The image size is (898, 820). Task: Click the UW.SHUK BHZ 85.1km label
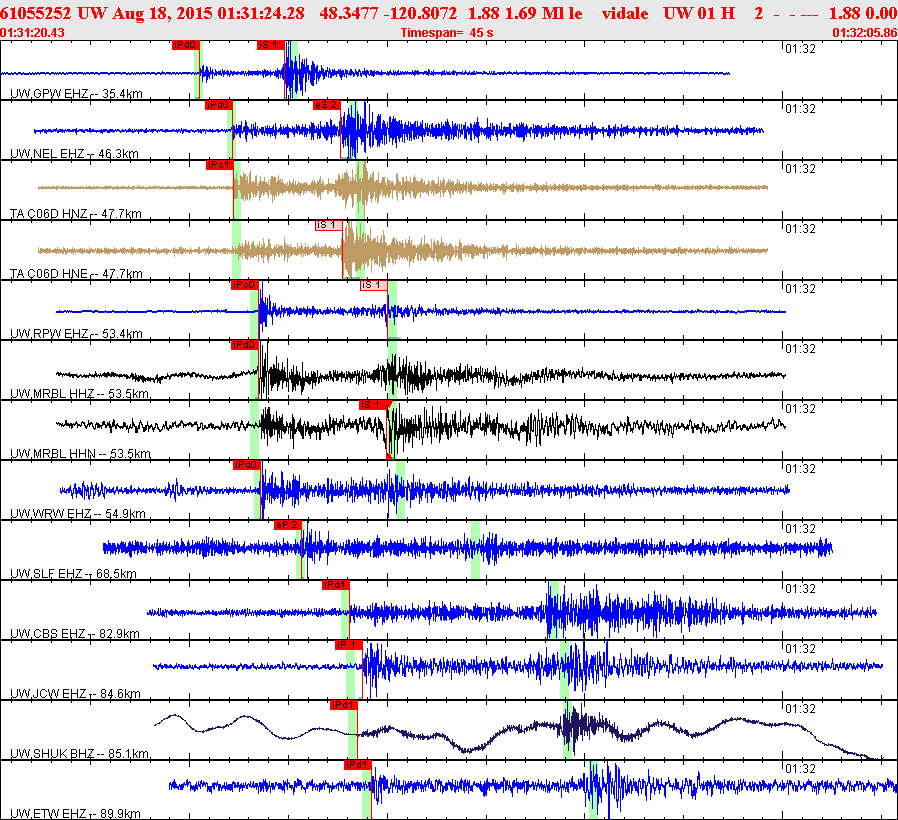pyautogui.click(x=79, y=754)
